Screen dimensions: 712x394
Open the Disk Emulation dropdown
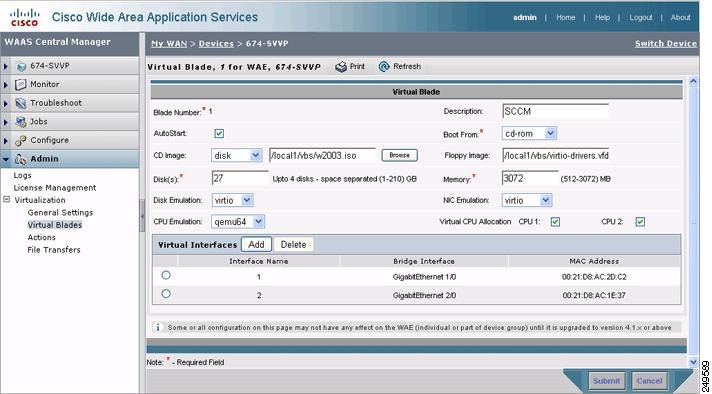[232, 200]
